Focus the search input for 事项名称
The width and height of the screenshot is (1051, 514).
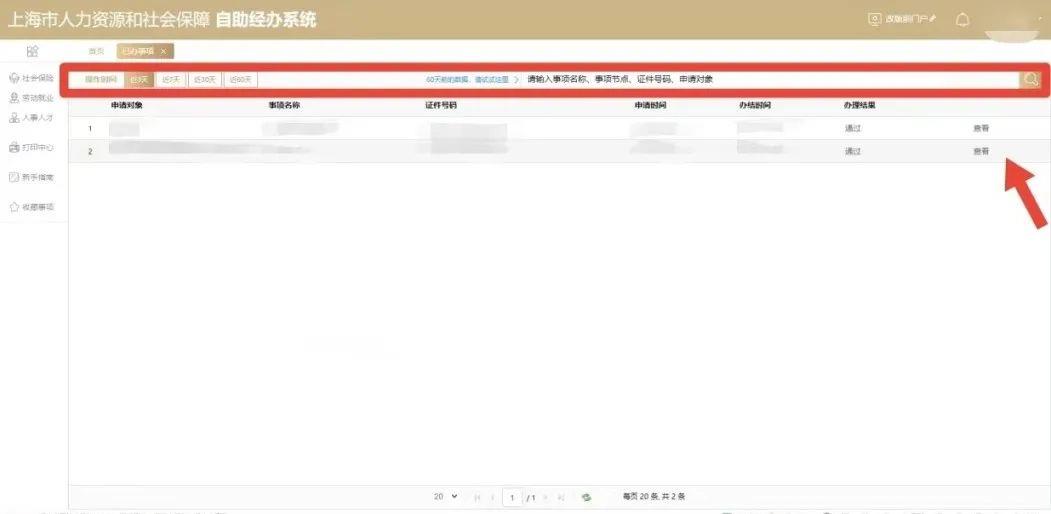[771, 80]
